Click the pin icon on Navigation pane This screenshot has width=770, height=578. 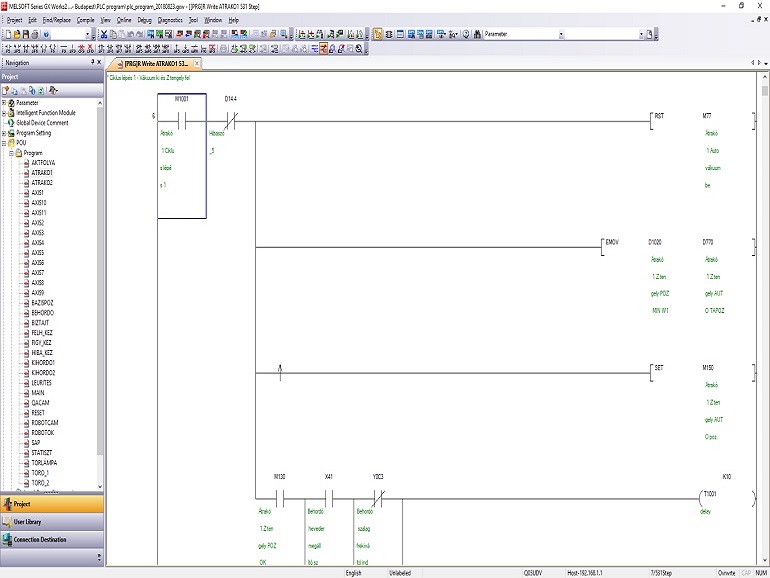[x=92, y=62]
